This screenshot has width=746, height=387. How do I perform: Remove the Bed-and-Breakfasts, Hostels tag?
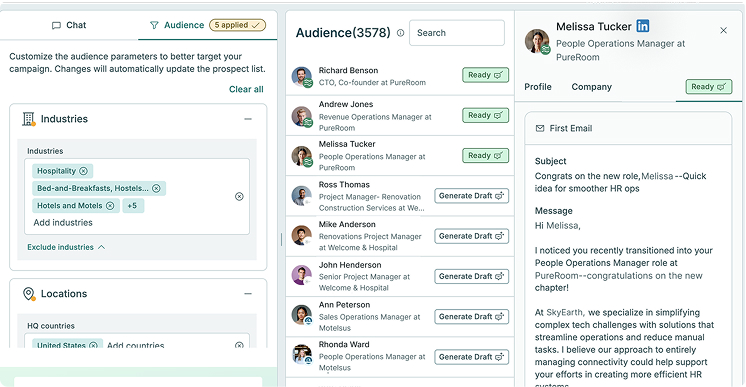point(156,189)
